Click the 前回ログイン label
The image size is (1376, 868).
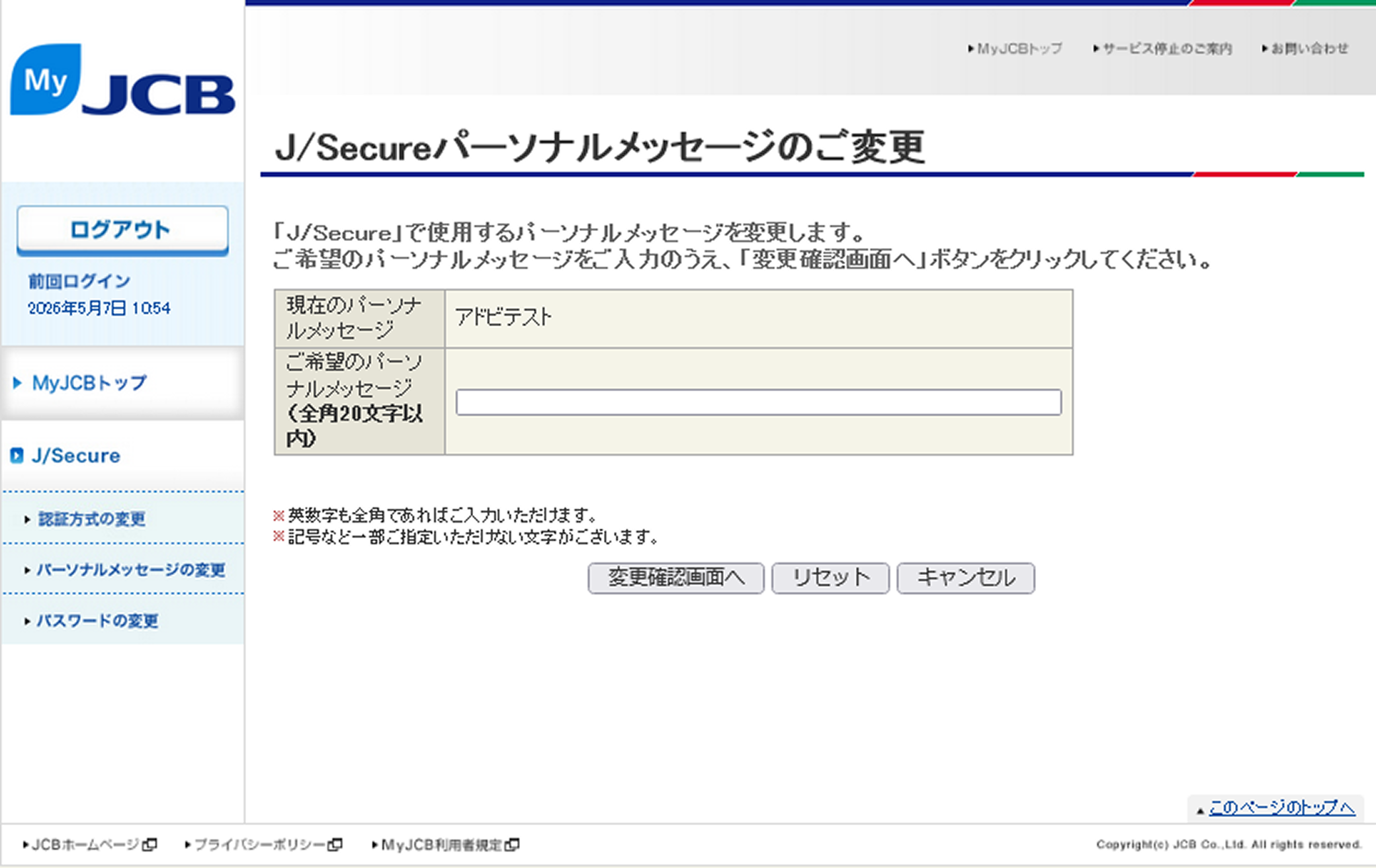[79, 282]
